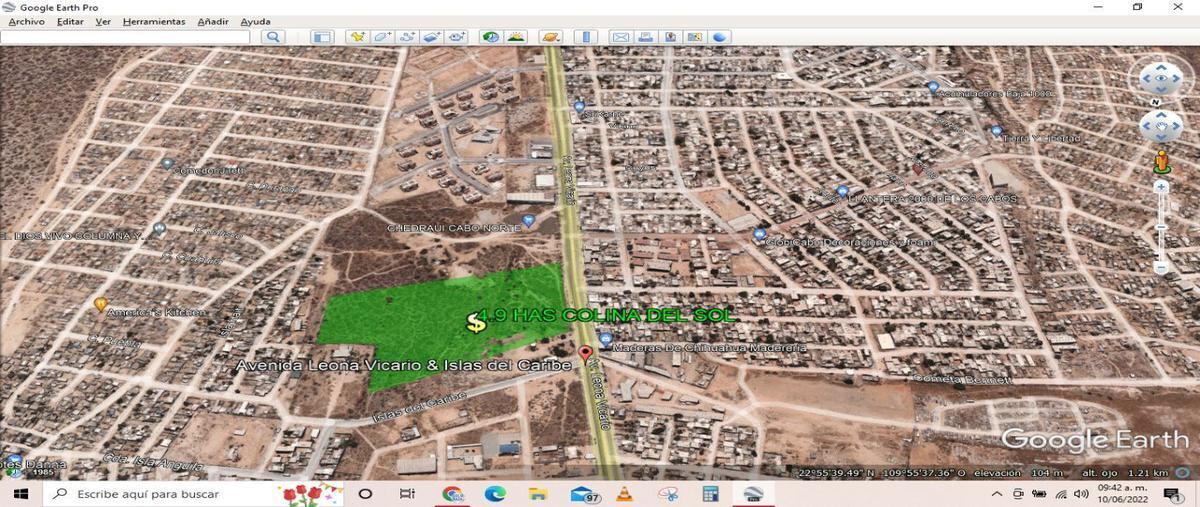Screen dimensions: 1200x507
Task: Click the Move joystick hand control
Action: [x=1160, y=126]
